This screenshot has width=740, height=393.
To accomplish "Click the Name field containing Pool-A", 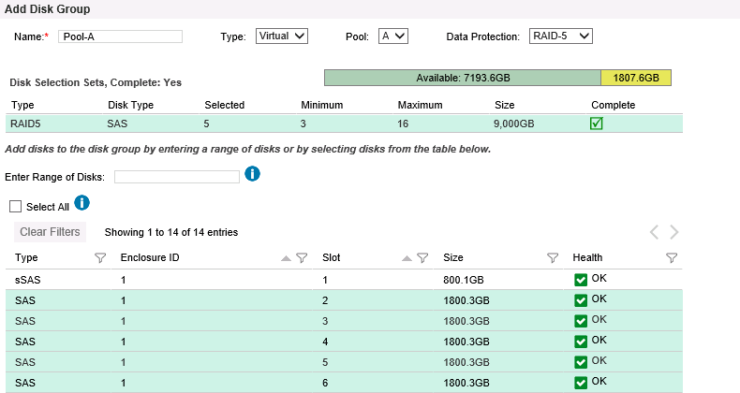I will (x=120, y=37).
